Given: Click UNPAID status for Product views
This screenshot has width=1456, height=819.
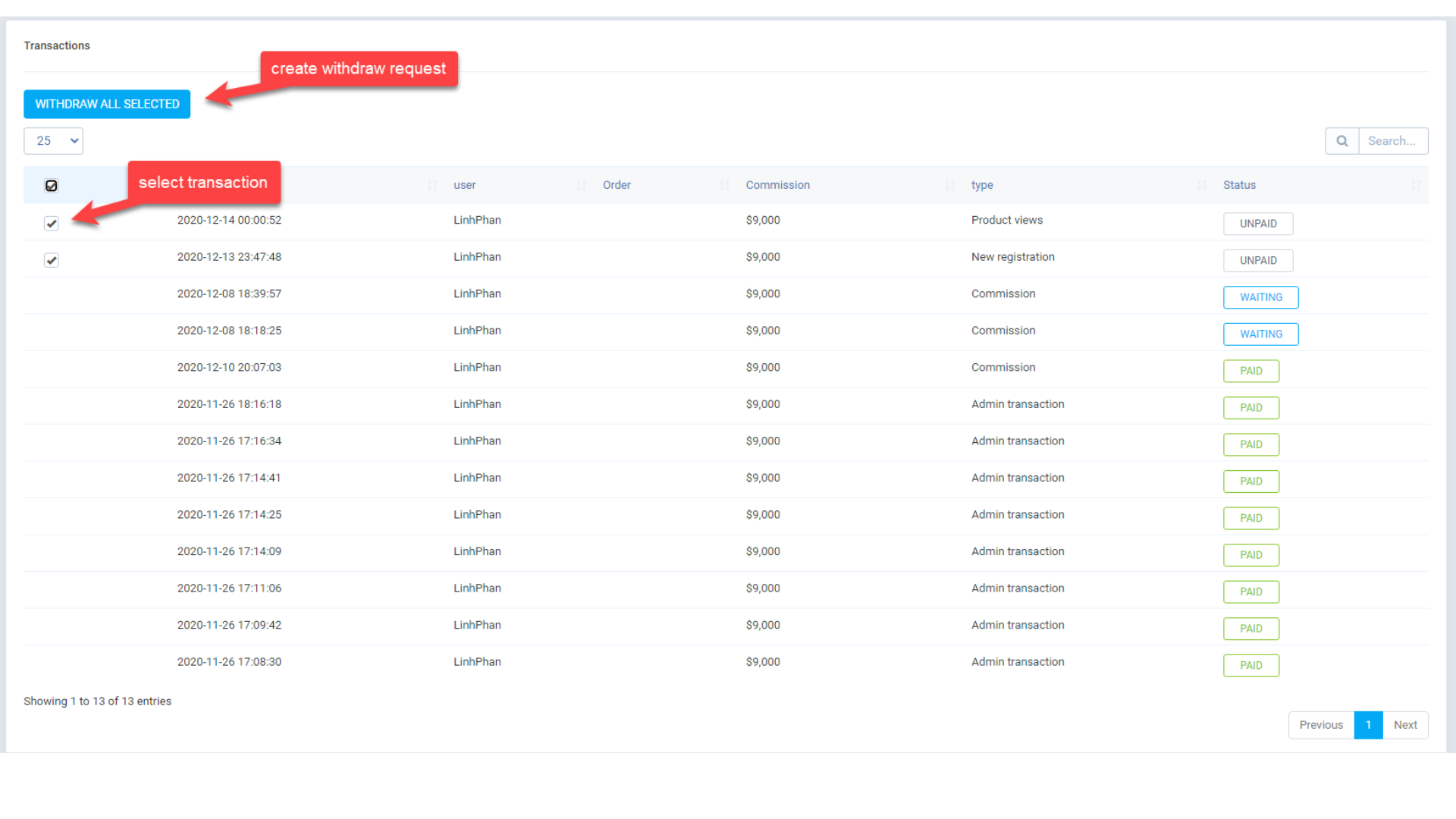Looking at the screenshot, I should pos(1258,224).
